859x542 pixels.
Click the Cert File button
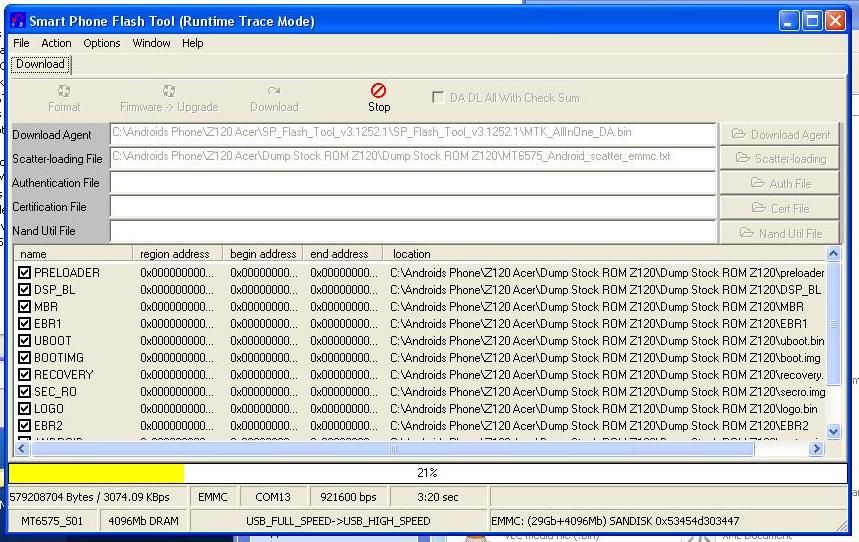point(780,208)
